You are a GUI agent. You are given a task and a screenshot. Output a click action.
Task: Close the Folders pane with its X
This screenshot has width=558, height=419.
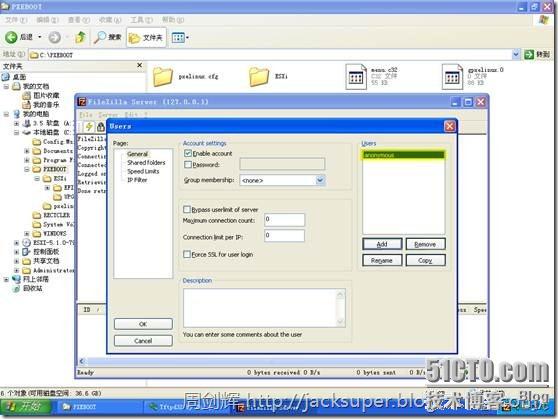[x=140, y=65]
